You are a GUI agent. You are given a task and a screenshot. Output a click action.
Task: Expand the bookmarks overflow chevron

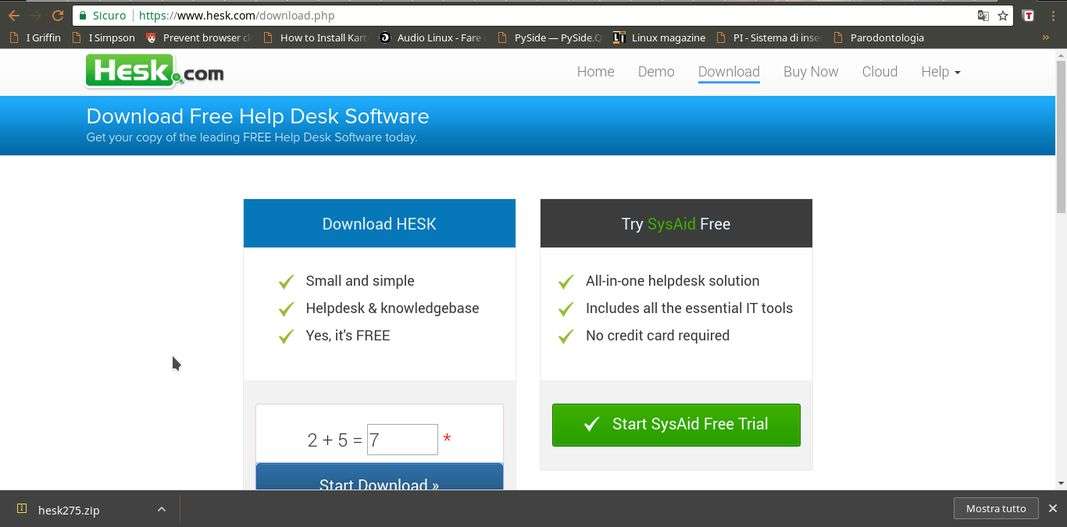click(x=1046, y=38)
